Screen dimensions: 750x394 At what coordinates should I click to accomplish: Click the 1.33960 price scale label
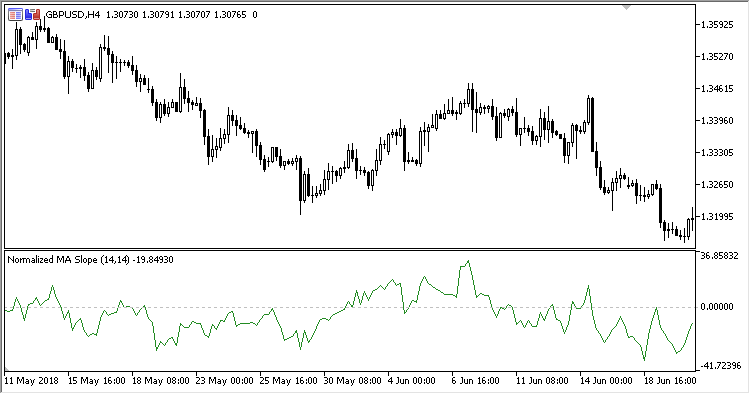(717, 121)
